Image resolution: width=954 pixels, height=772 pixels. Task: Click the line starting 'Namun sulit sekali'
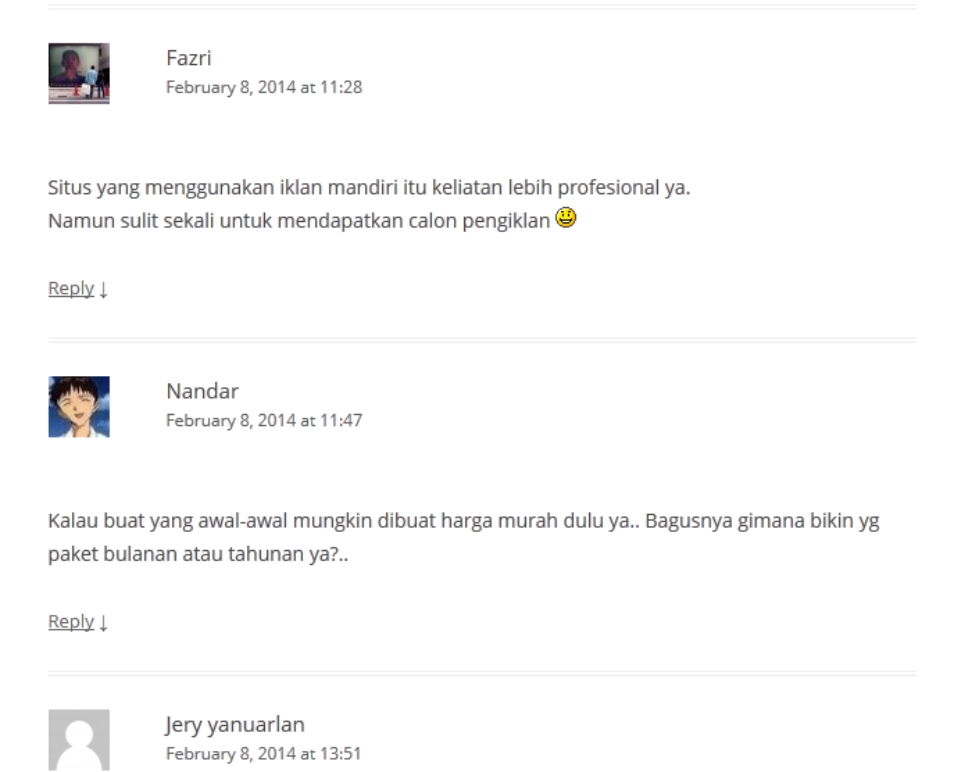[x=299, y=220]
